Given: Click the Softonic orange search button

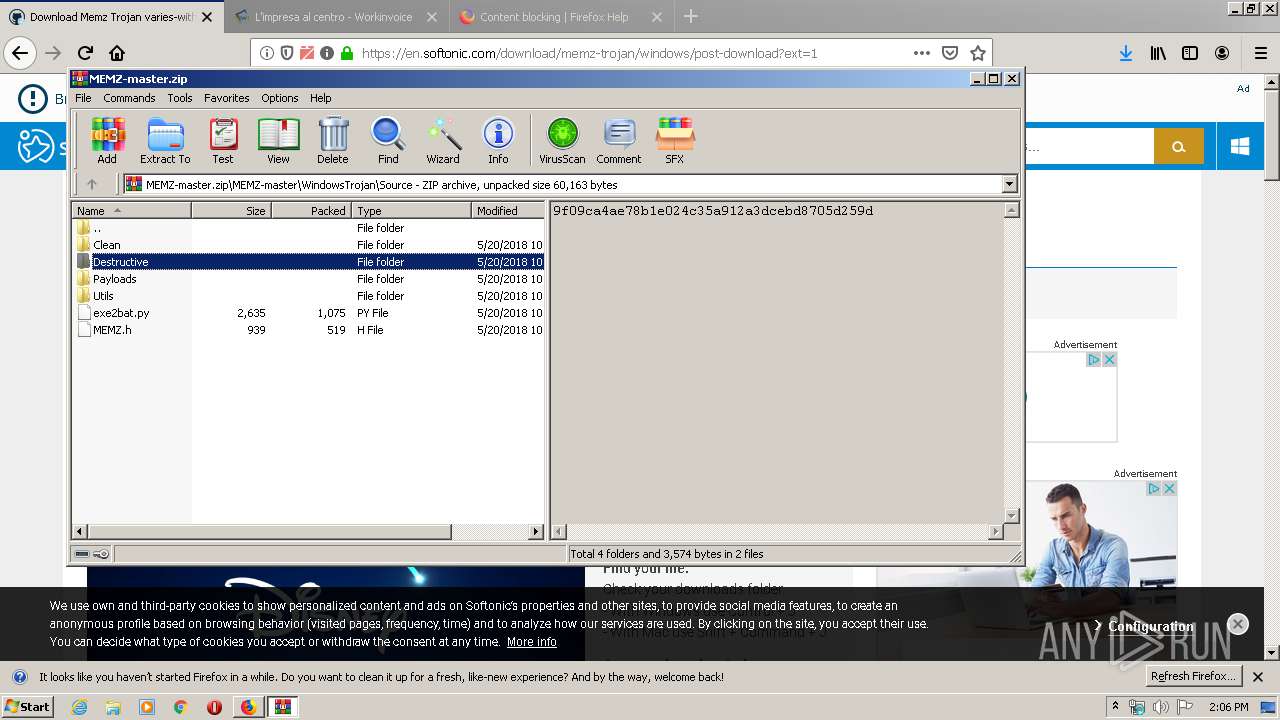Looking at the screenshot, I should tap(1178, 146).
